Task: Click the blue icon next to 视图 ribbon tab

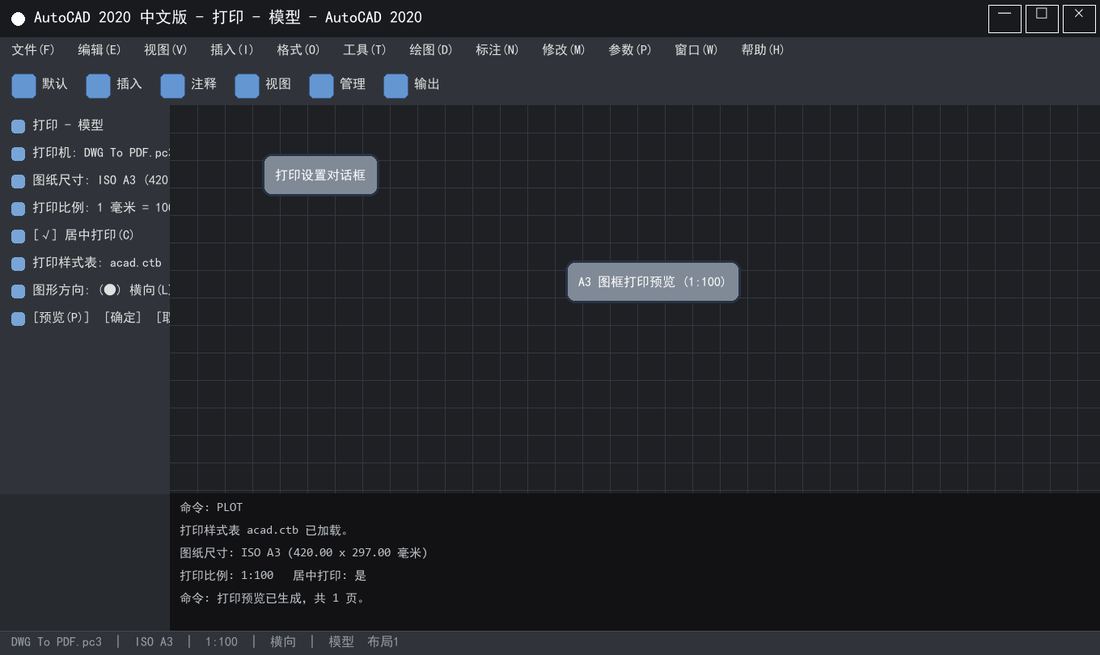Action: [x=247, y=86]
